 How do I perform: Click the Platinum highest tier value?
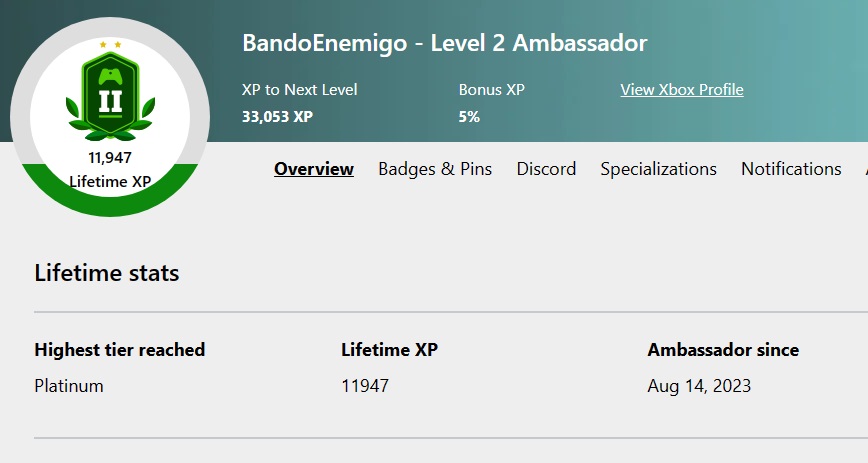pyautogui.click(x=69, y=385)
